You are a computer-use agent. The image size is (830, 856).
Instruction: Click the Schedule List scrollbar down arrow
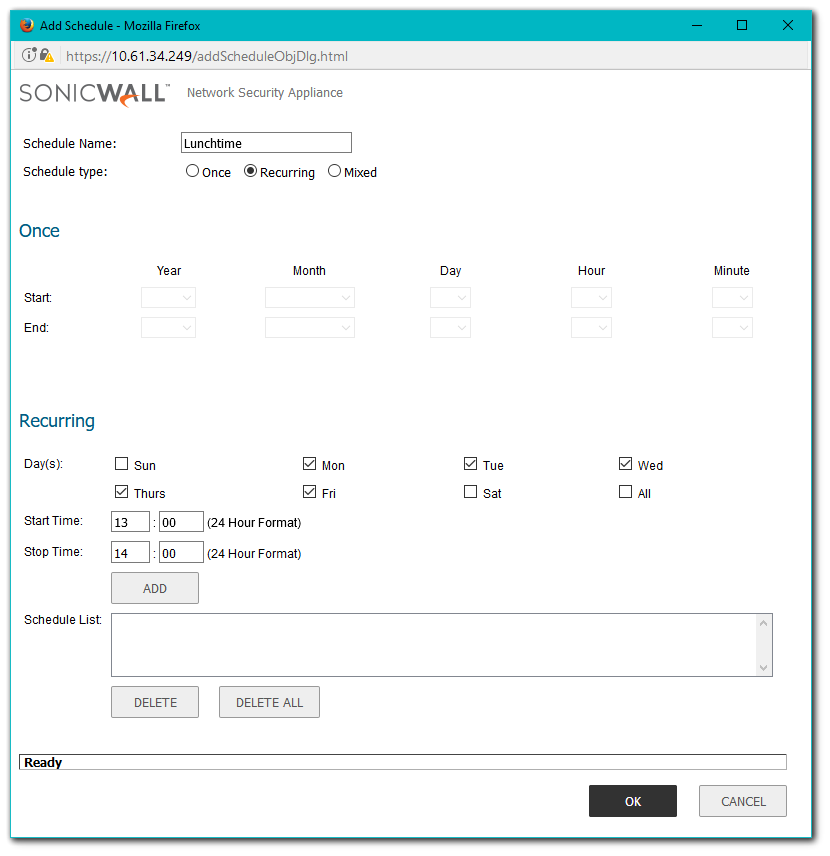(x=764, y=667)
